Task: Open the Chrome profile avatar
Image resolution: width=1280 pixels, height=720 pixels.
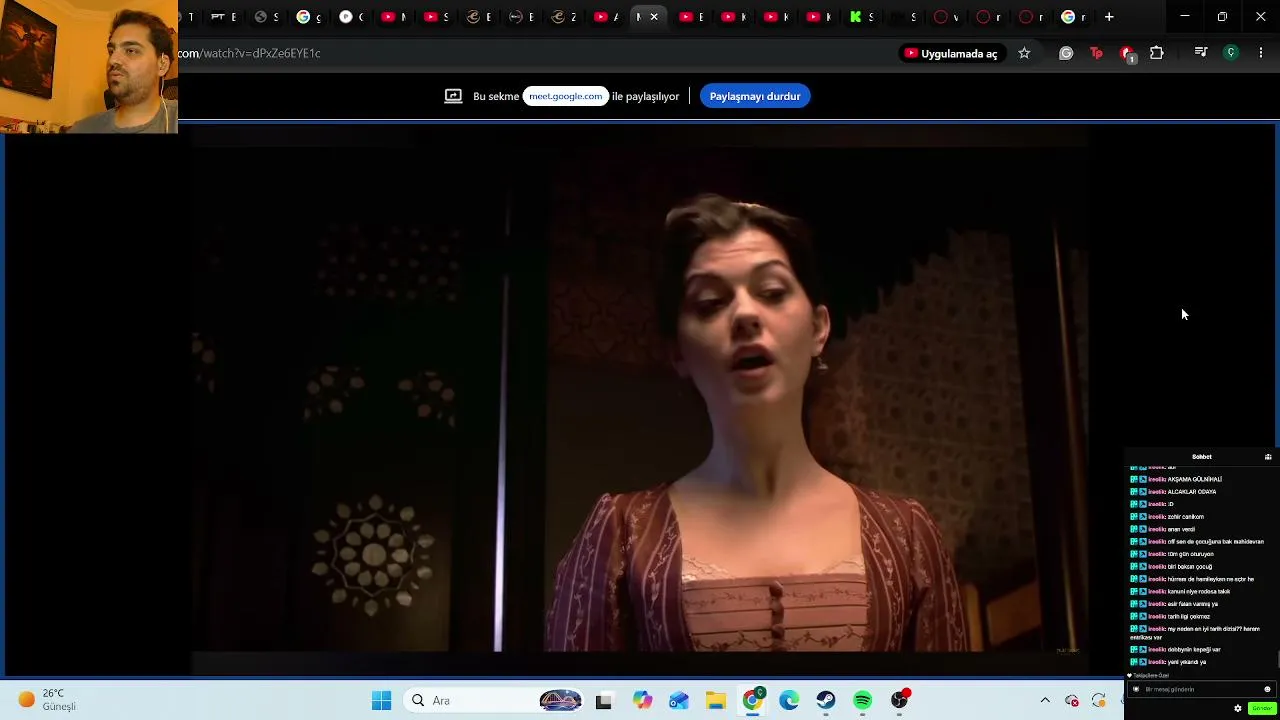Action: coord(1231,53)
